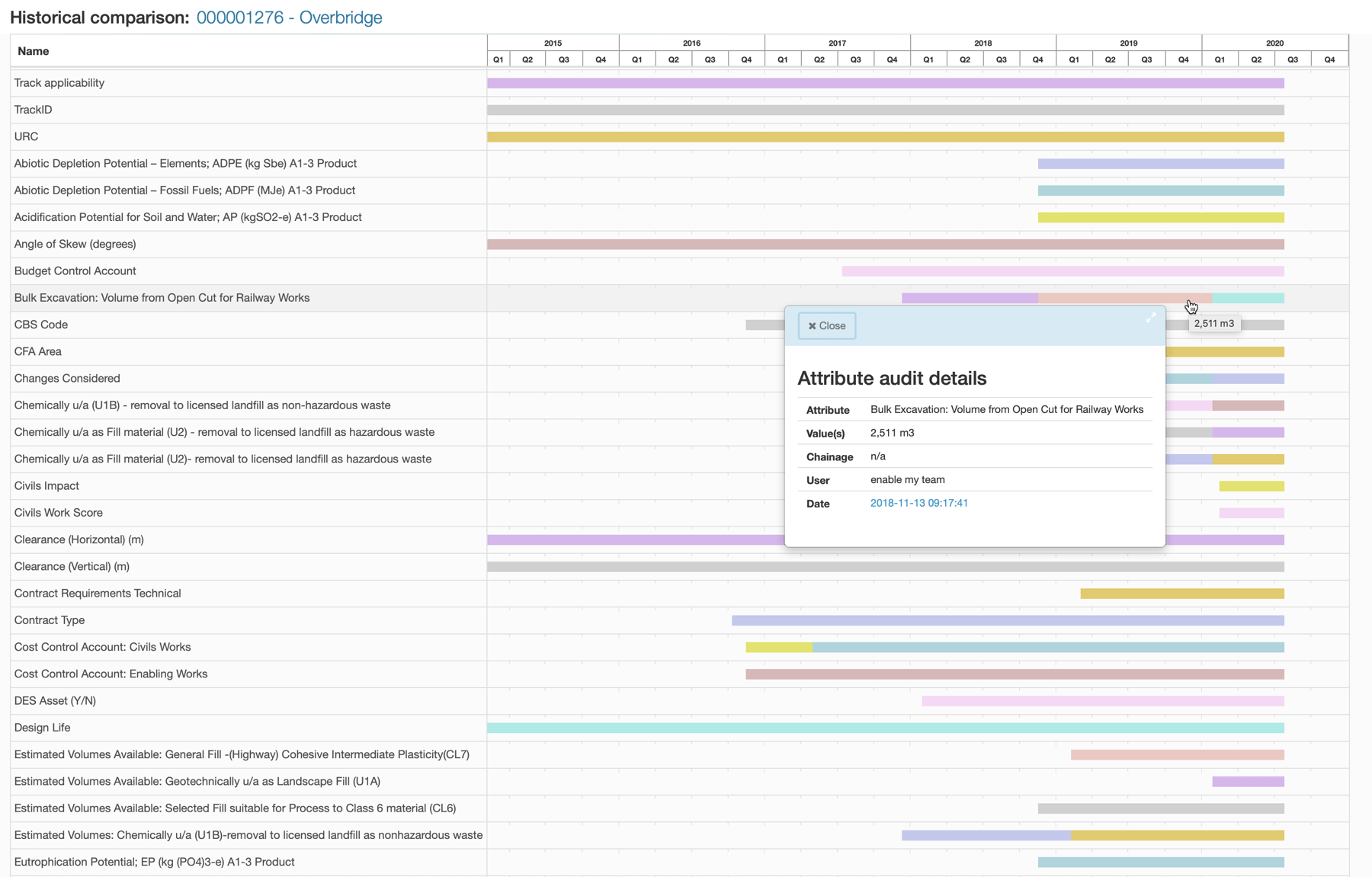Select the 'Design Life' row name

[42, 728]
